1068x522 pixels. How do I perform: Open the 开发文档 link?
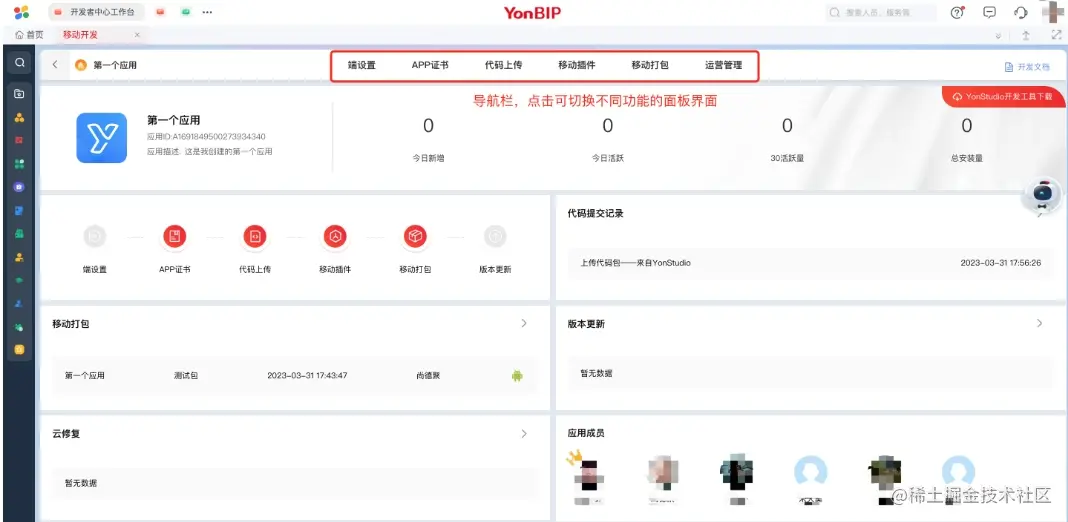click(x=1027, y=67)
